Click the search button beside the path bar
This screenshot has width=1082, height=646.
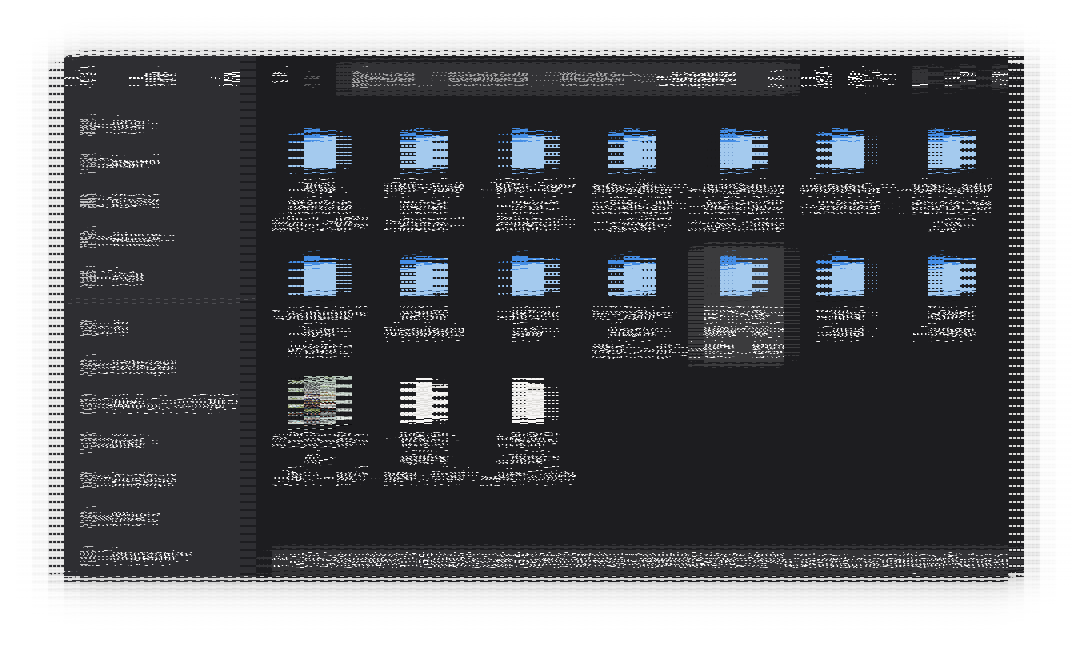pos(822,77)
